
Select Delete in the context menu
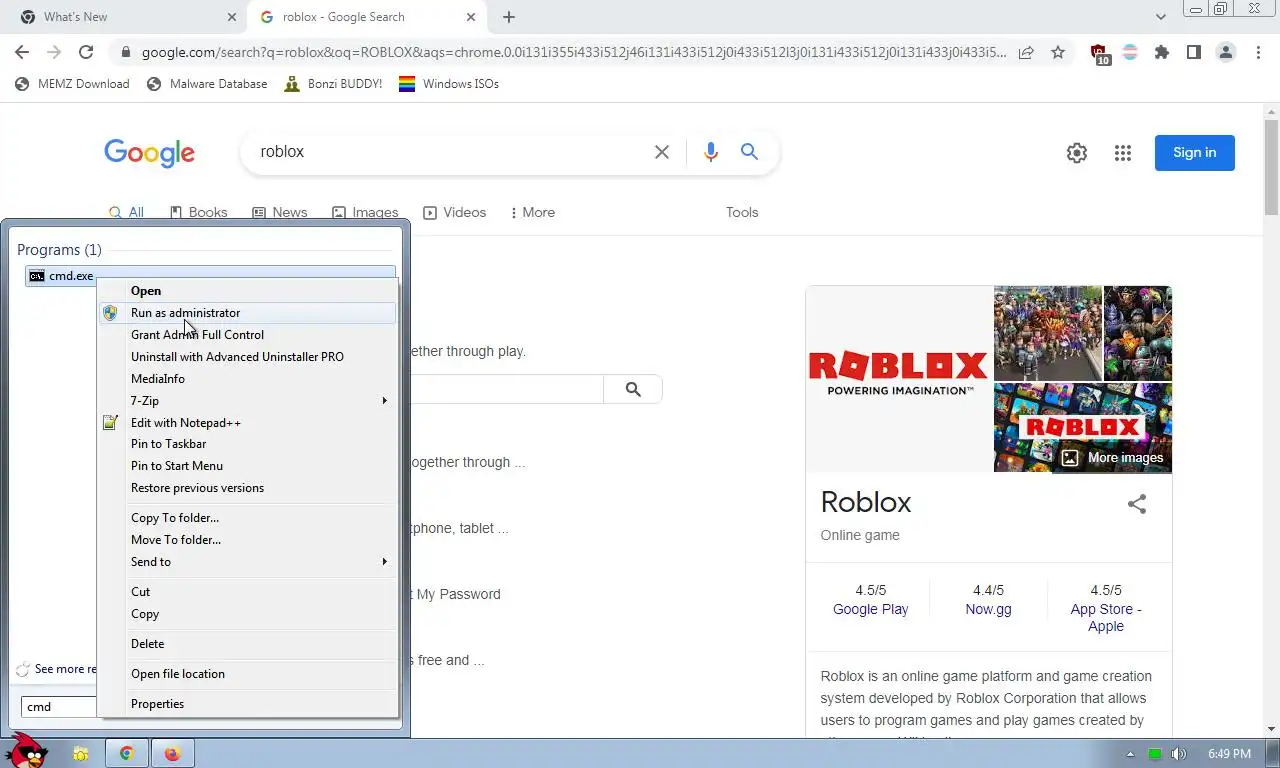(247, 644)
